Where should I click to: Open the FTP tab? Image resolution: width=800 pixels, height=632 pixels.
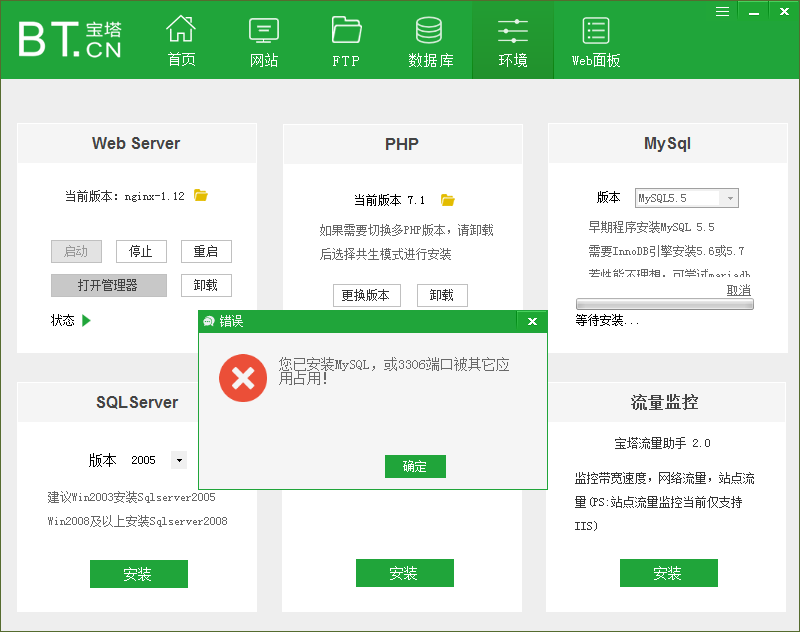click(346, 42)
